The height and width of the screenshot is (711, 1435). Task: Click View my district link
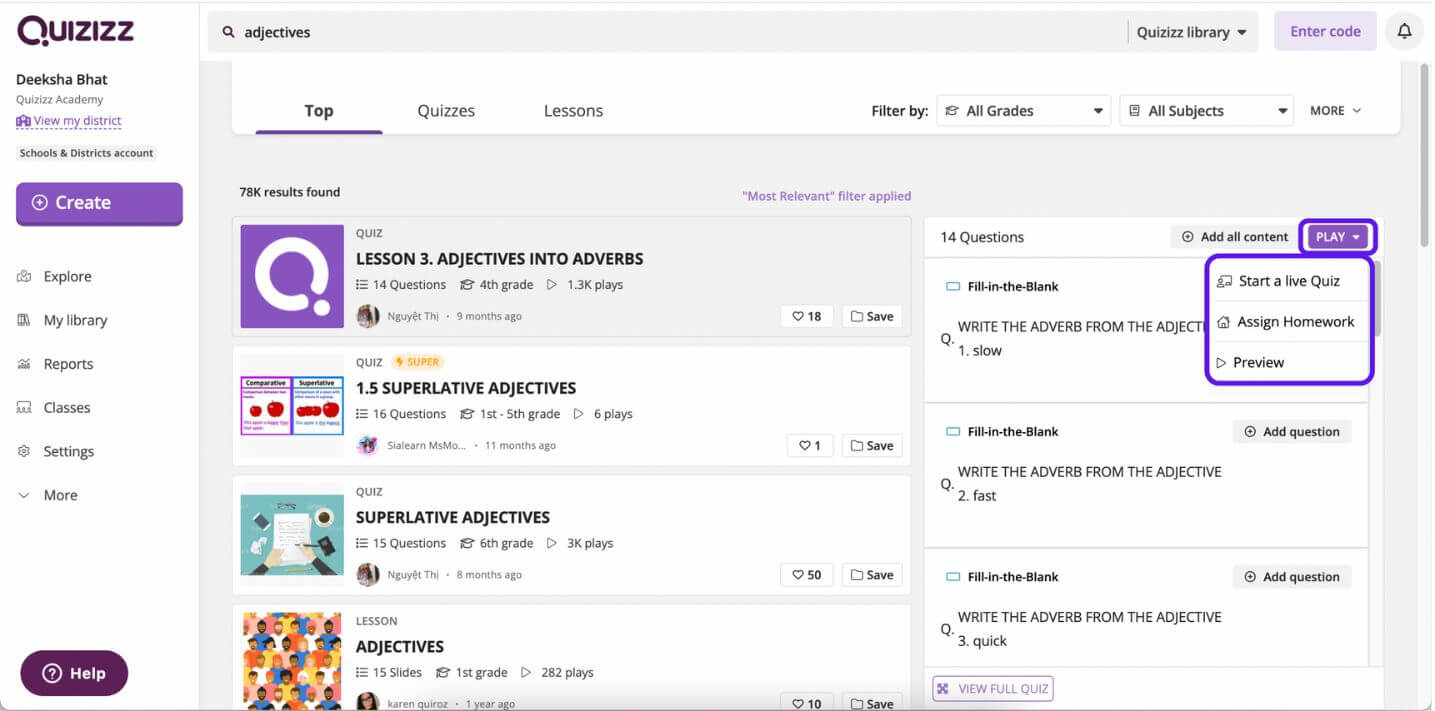pos(69,121)
